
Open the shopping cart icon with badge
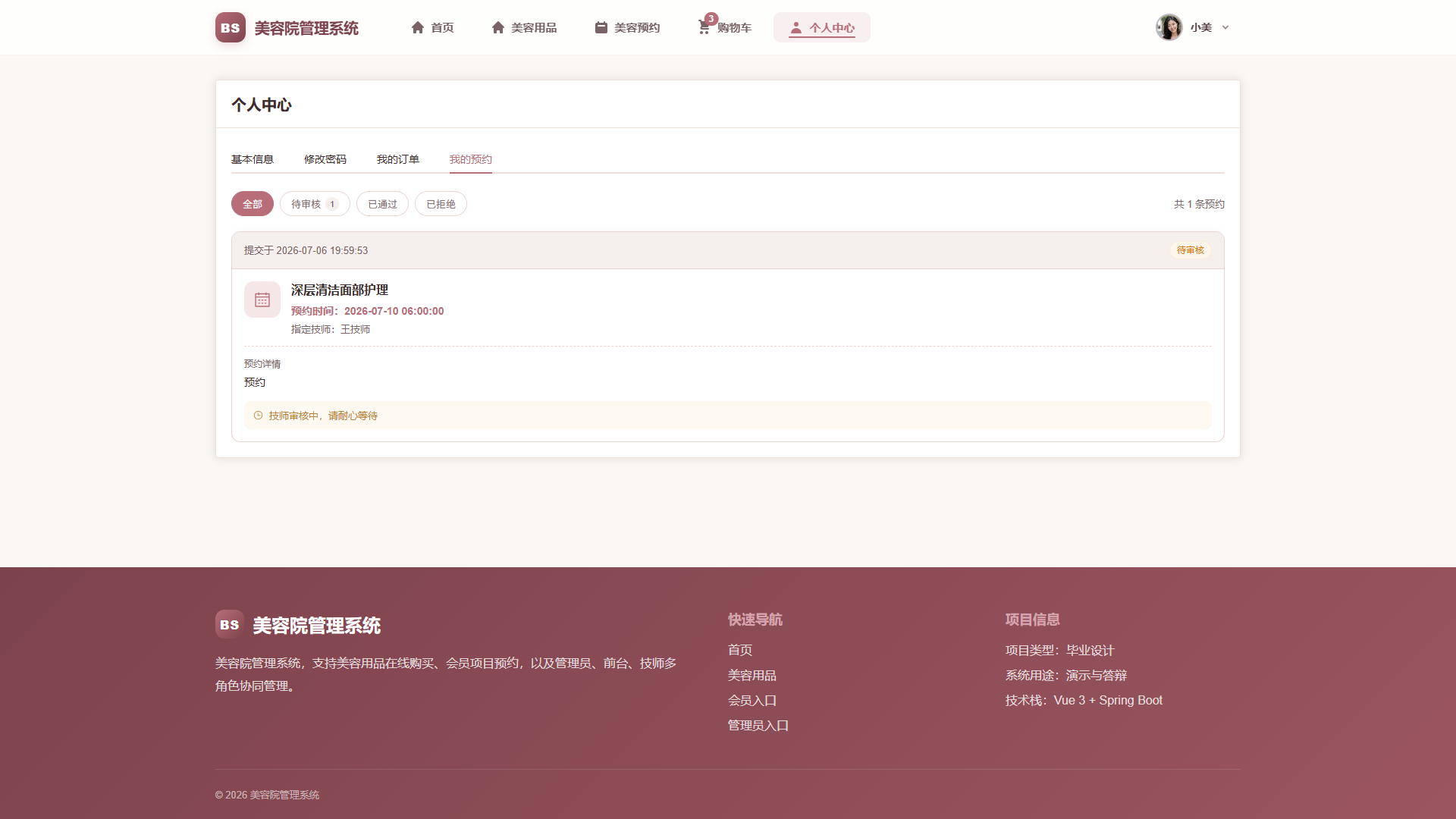[704, 27]
